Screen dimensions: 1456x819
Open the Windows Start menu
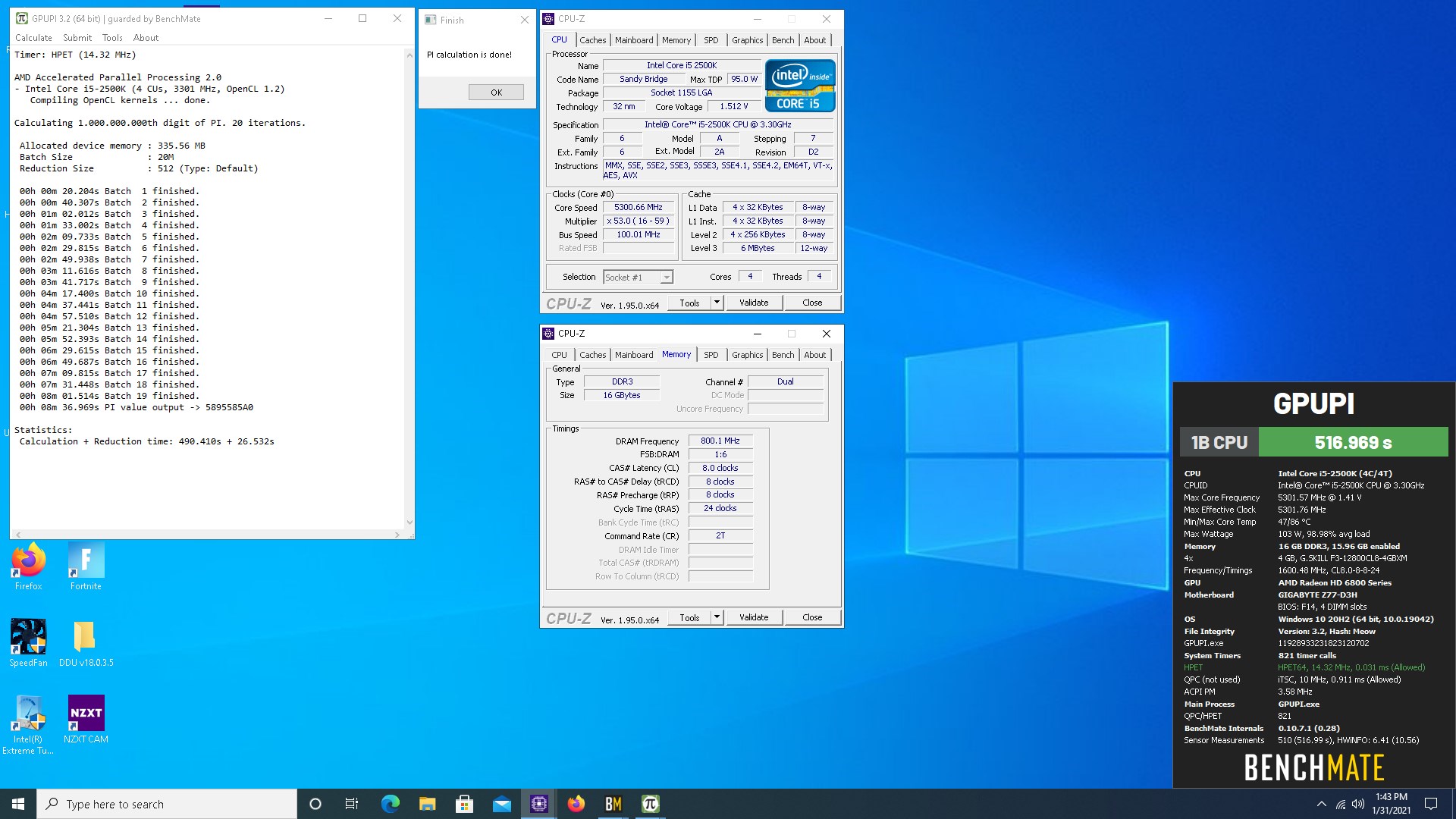18,804
